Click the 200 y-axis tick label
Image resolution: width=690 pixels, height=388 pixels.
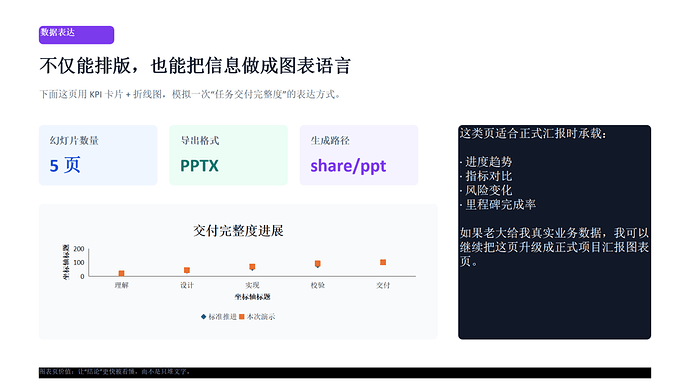pos(79,249)
